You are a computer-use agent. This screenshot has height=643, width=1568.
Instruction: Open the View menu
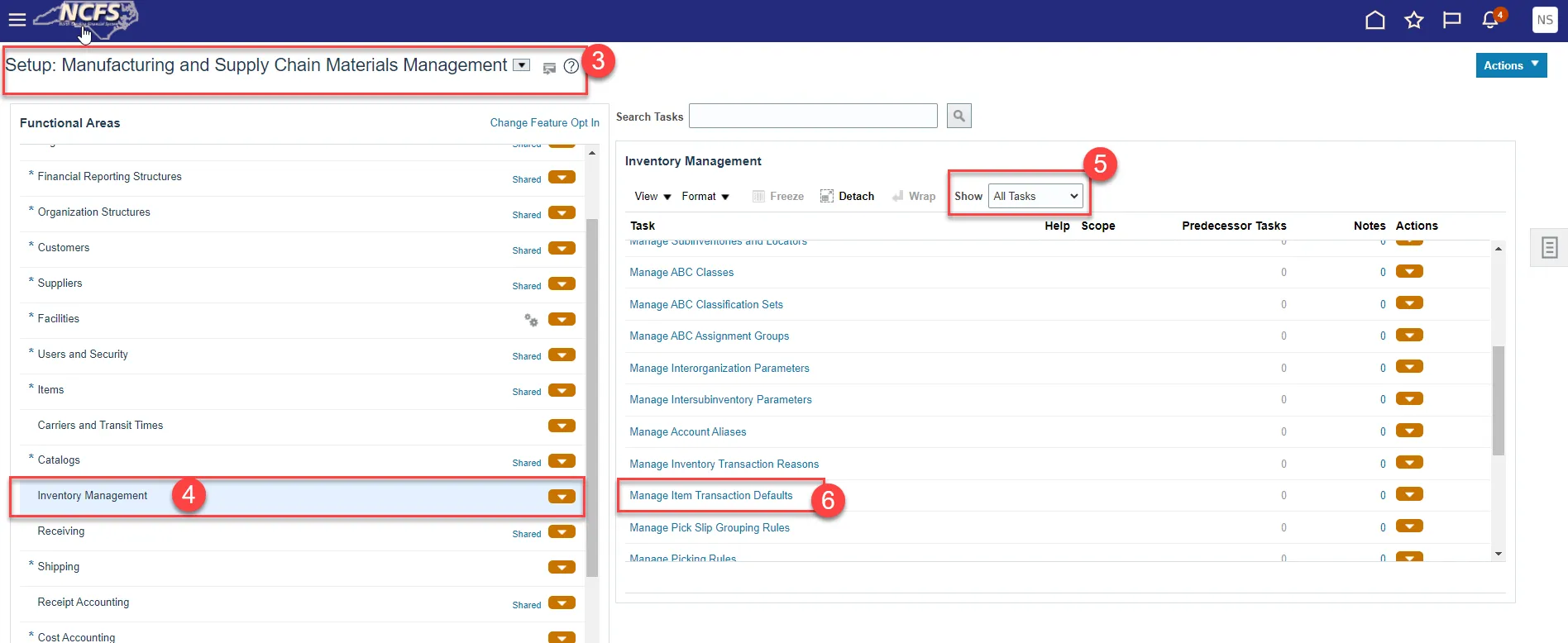[652, 196]
